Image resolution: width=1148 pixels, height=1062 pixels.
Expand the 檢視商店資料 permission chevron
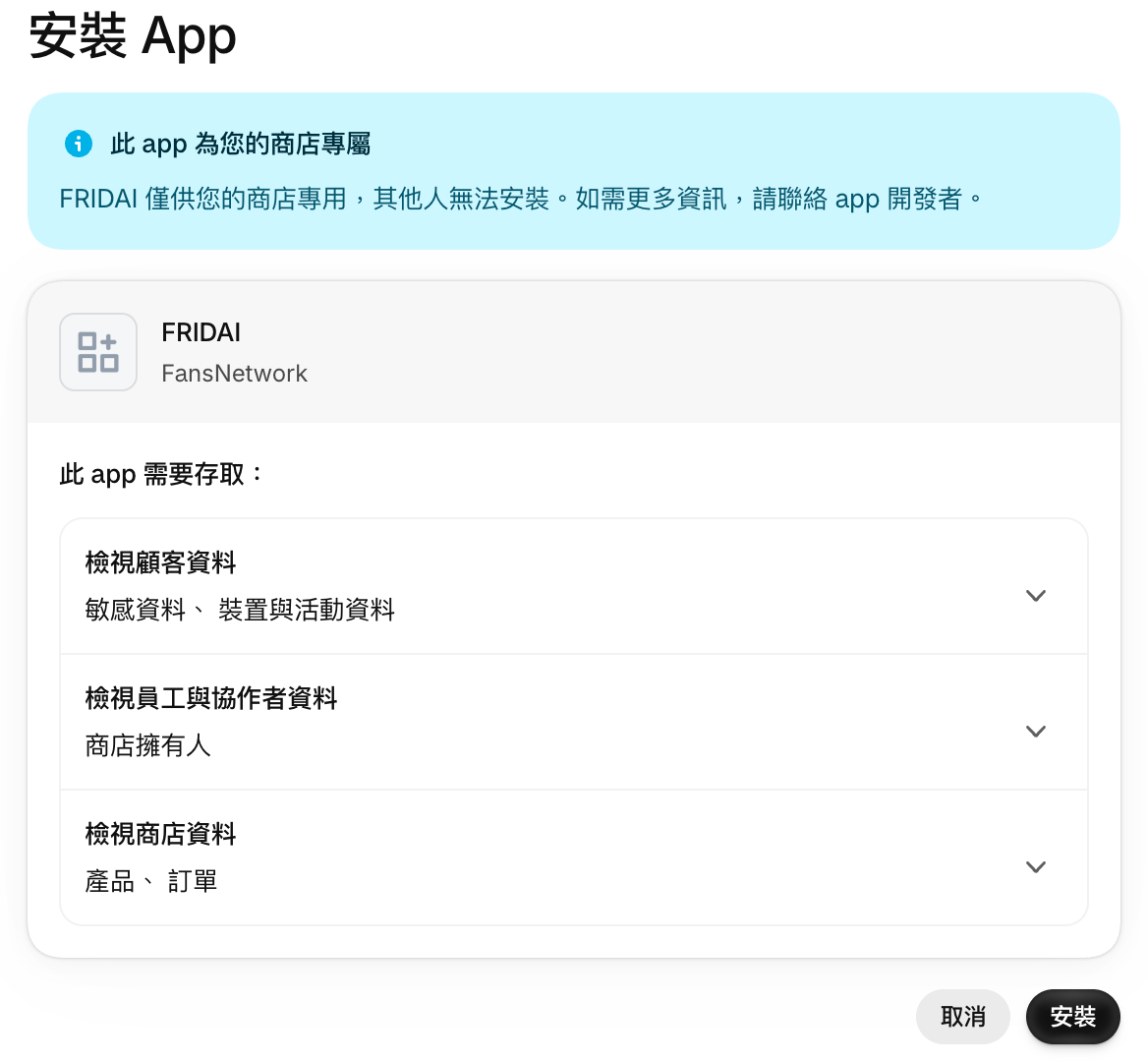point(1035,867)
